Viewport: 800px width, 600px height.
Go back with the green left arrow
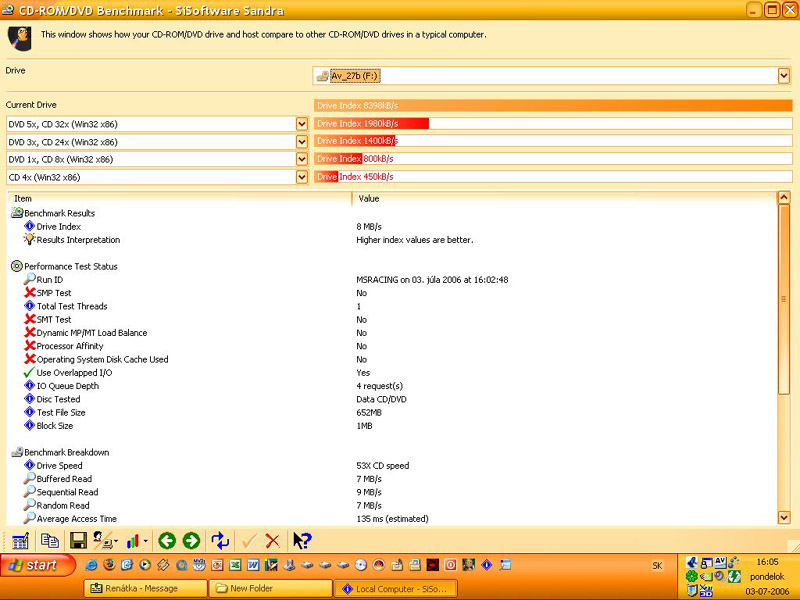coord(167,541)
